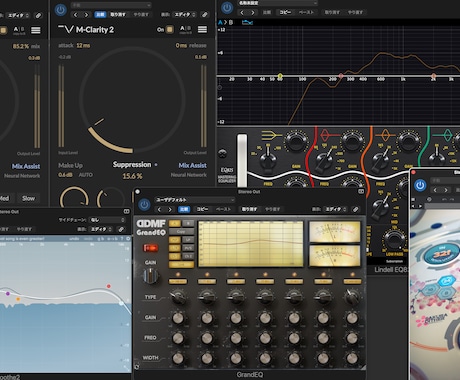Screen dimensions: 460x380
Task: Click the upper VU meter in GrandEQ
Action: (x=335, y=232)
